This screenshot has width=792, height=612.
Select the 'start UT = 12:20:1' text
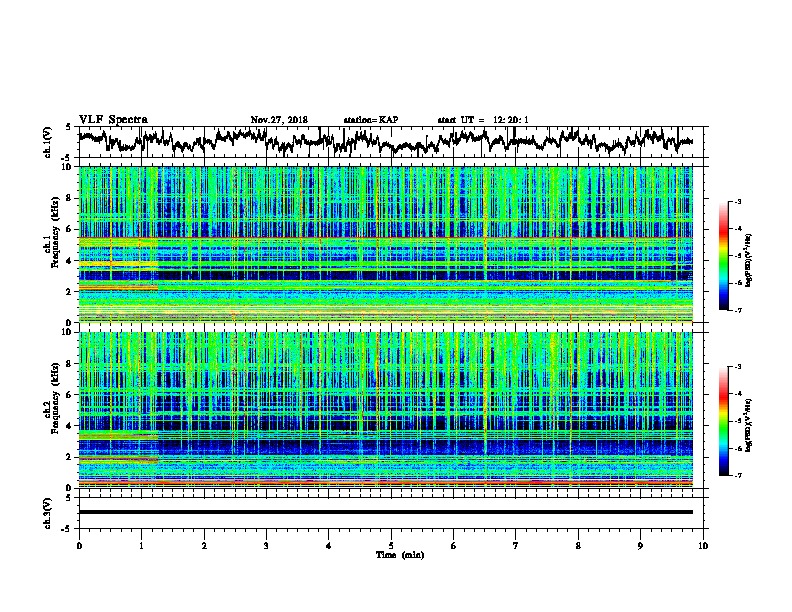(482, 120)
